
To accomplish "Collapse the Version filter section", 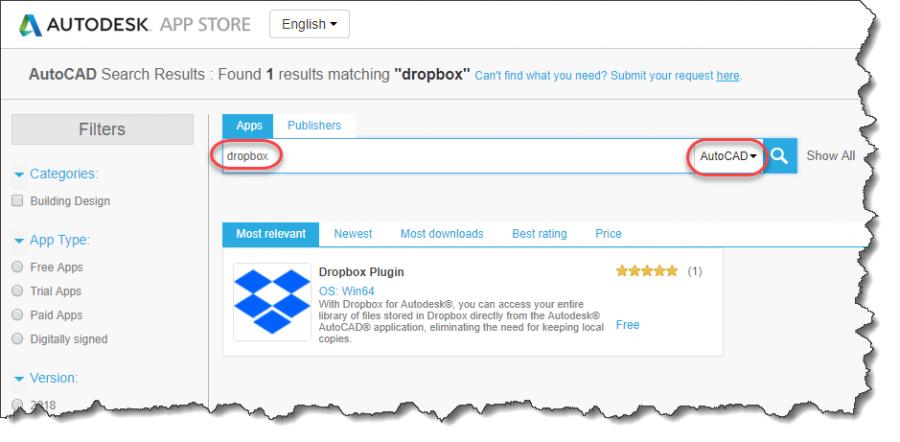I will [x=19, y=378].
